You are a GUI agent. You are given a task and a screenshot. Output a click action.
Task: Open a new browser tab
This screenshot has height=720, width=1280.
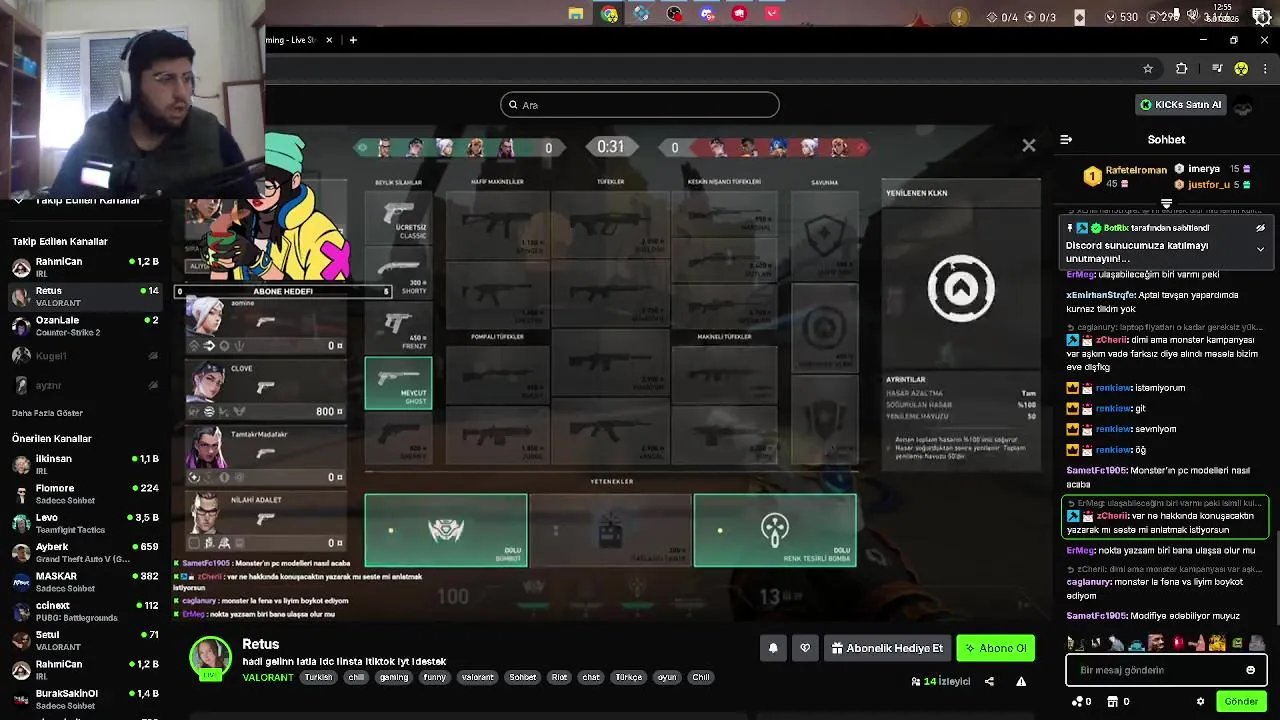tap(353, 40)
